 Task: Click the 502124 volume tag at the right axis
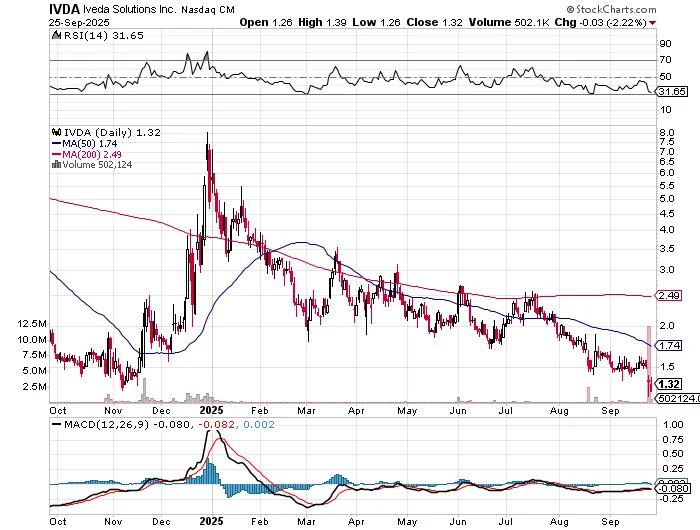pyautogui.click(x=676, y=398)
